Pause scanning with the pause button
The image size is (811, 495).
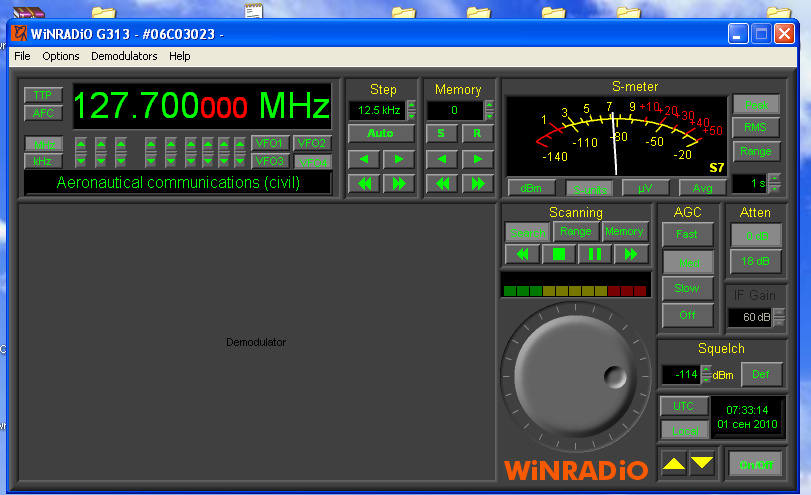594,254
